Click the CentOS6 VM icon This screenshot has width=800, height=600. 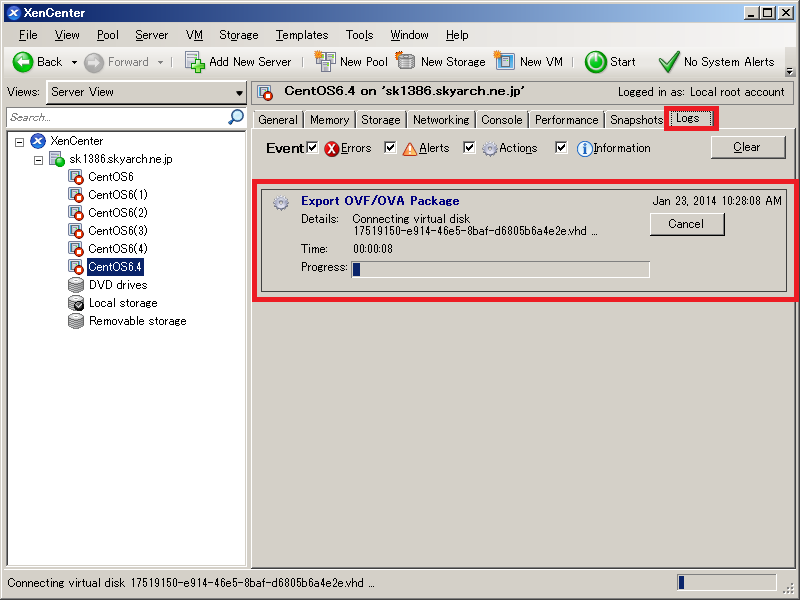pyautogui.click(x=76, y=177)
